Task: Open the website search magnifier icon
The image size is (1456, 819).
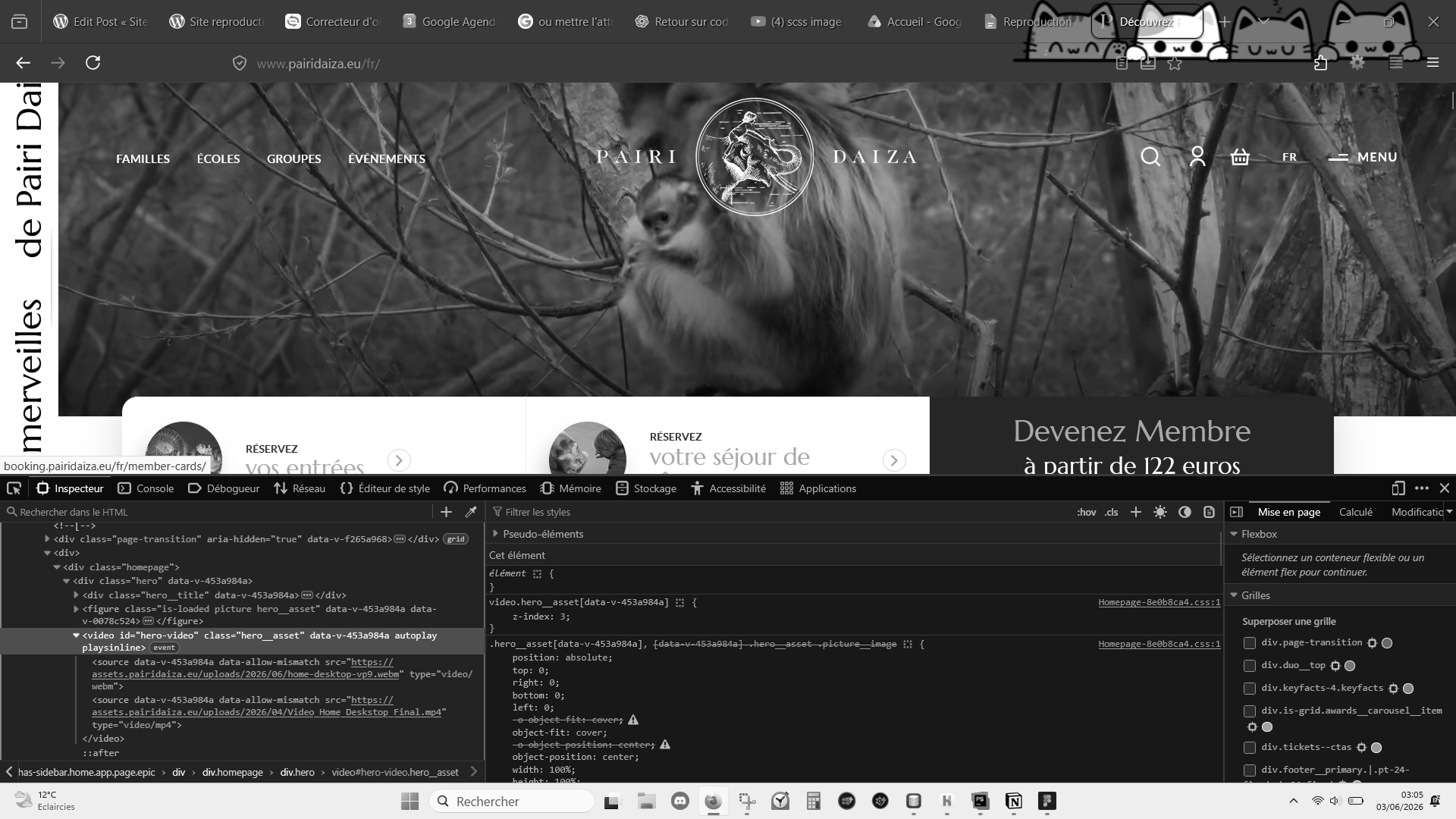Action: (x=1150, y=157)
